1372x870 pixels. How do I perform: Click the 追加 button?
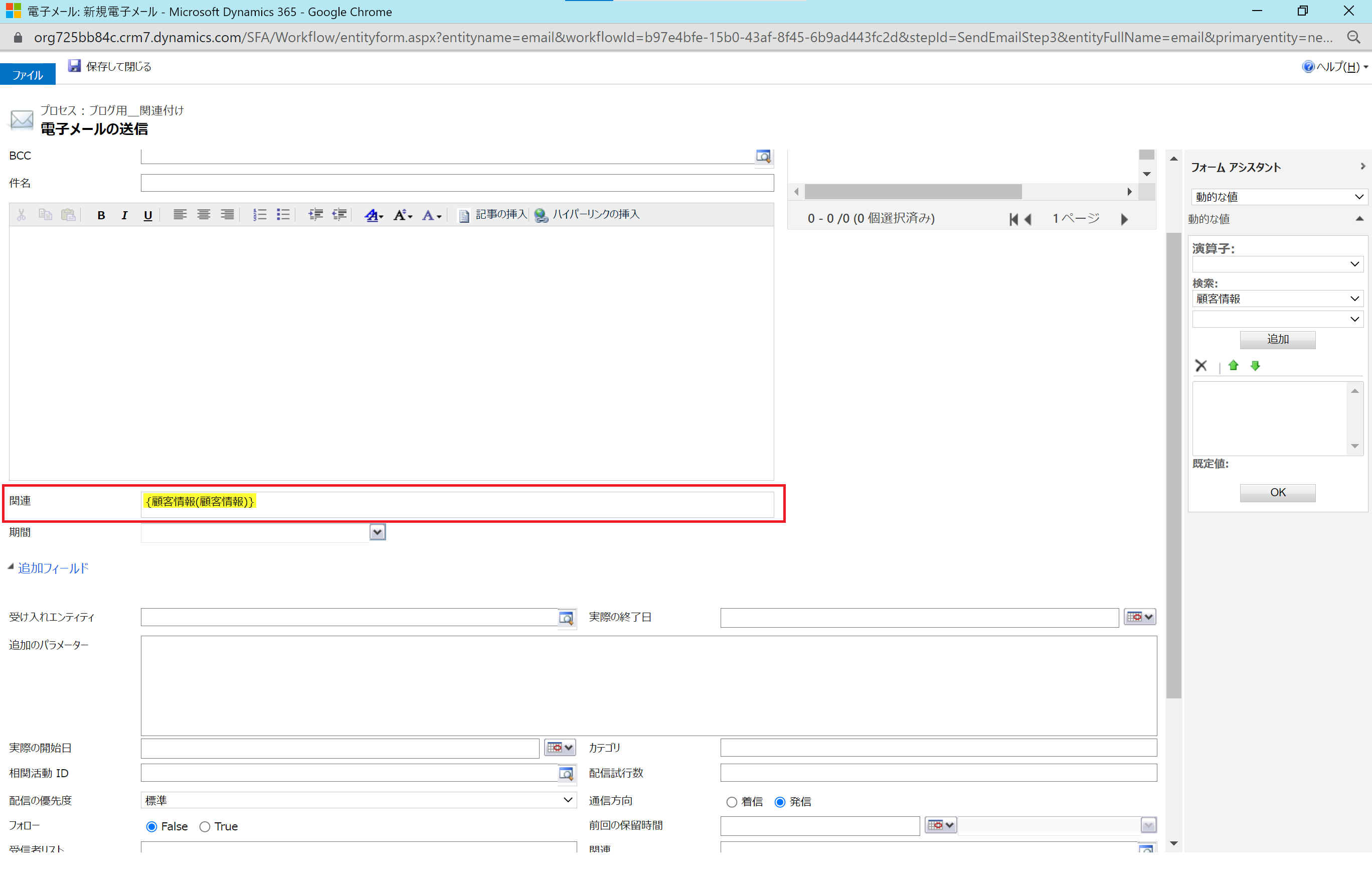[1277, 340]
